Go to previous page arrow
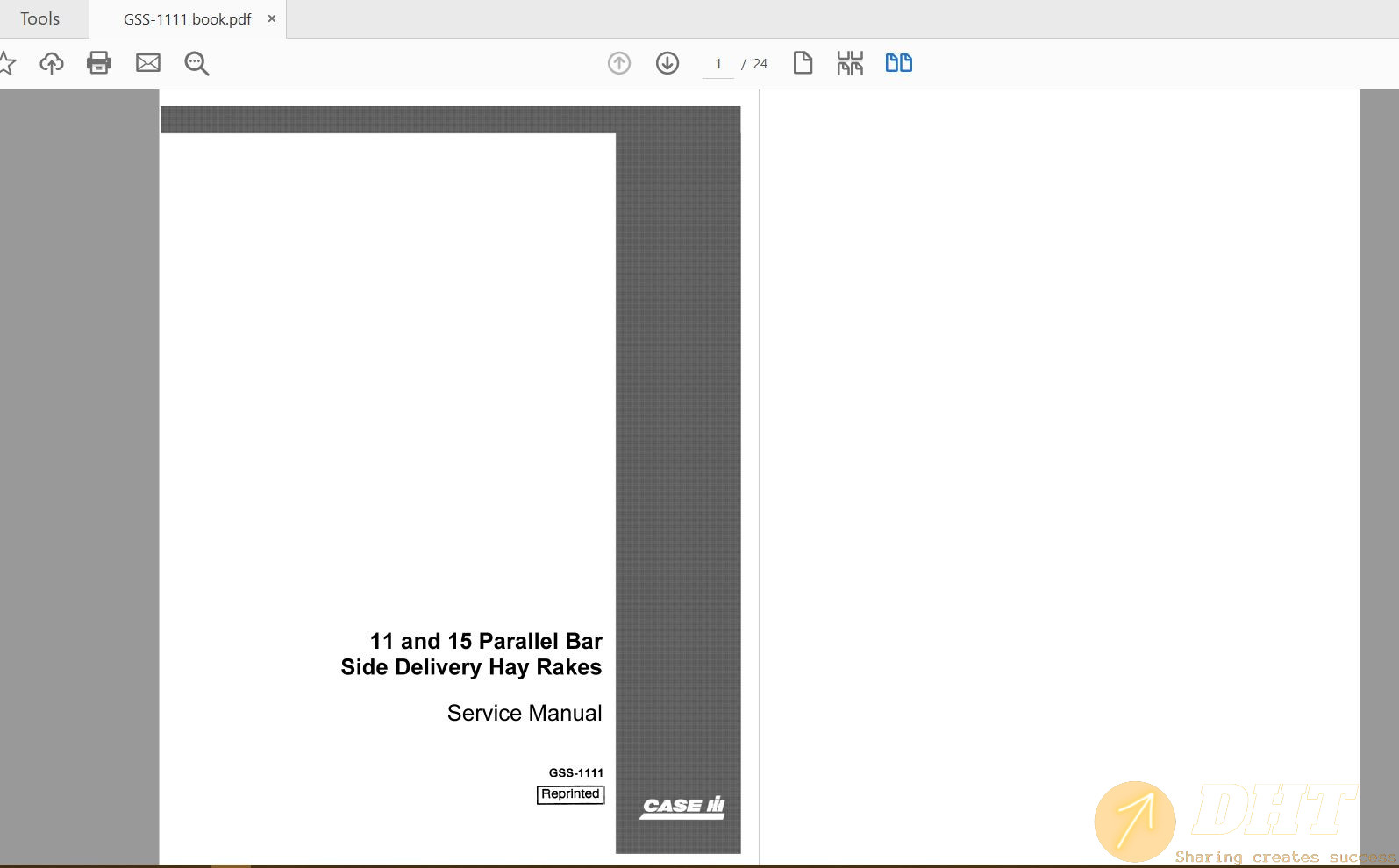The image size is (1399, 868). (x=619, y=63)
